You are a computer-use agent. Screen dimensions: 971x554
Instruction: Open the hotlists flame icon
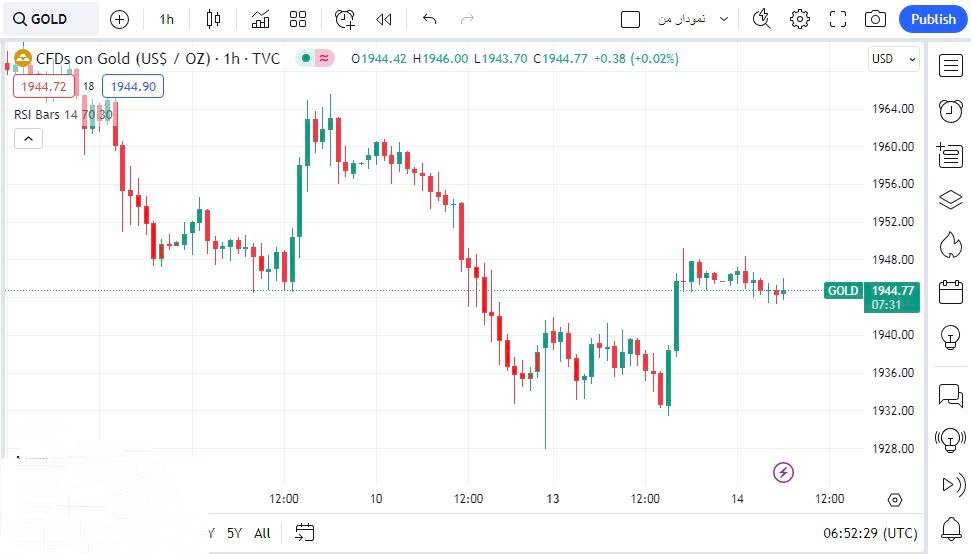click(x=950, y=245)
